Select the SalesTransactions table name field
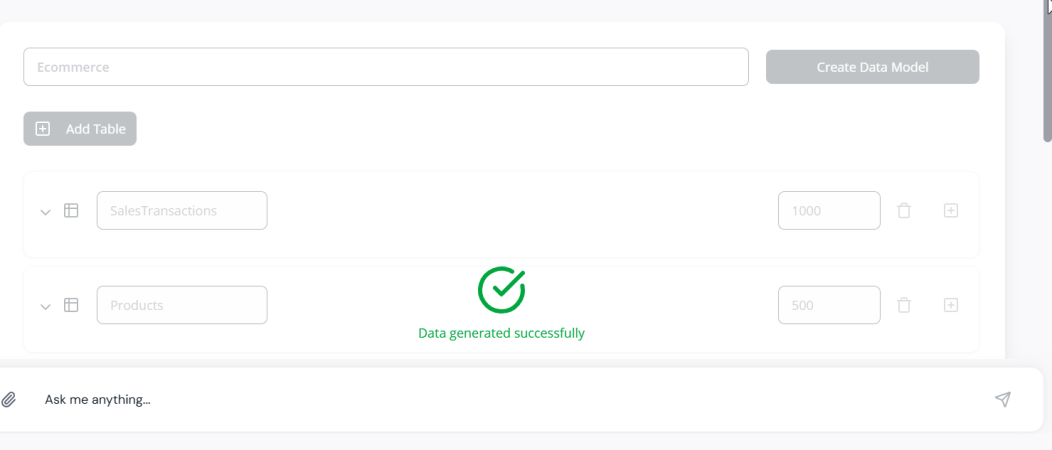The width and height of the screenshot is (1052, 450). point(182,211)
